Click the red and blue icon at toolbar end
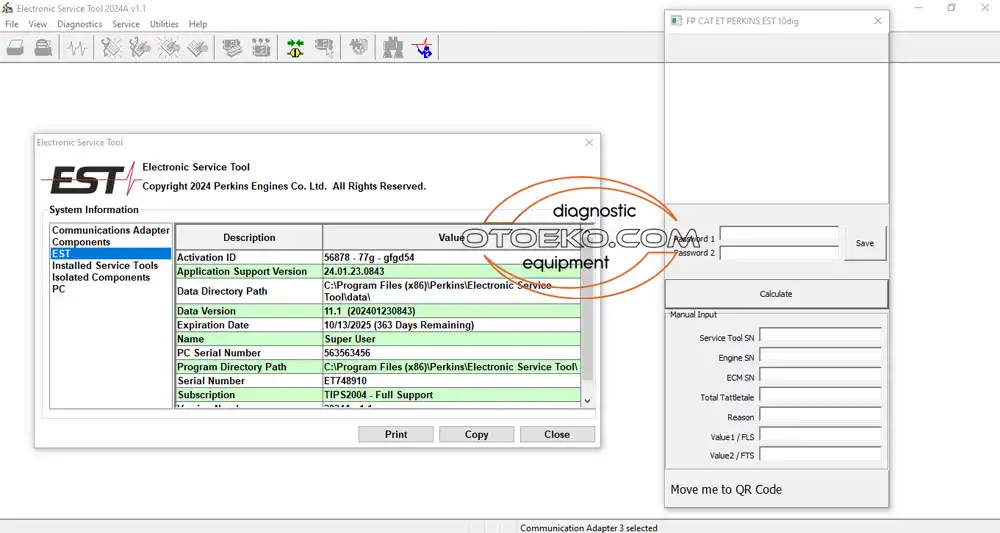1000x533 pixels. (x=424, y=47)
